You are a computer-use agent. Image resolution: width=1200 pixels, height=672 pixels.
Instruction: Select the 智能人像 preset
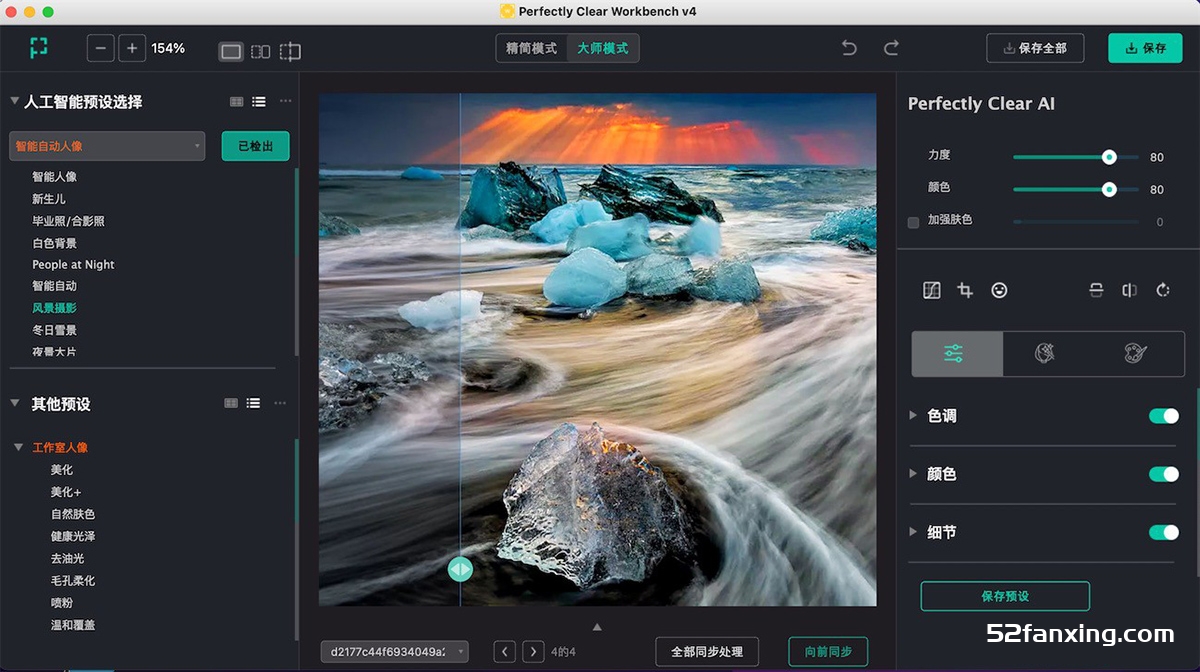pyautogui.click(x=54, y=177)
